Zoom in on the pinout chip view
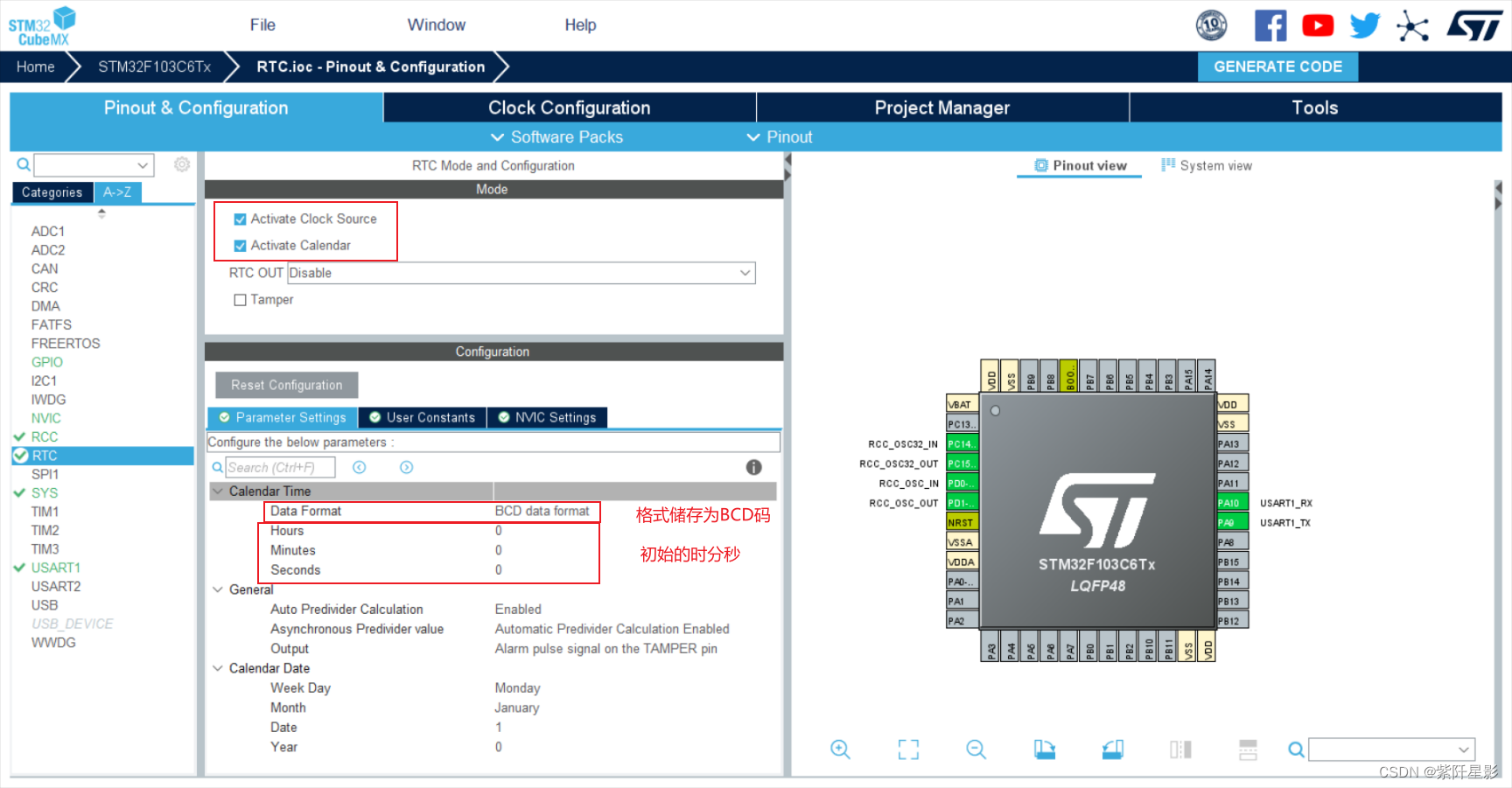 tap(840, 750)
